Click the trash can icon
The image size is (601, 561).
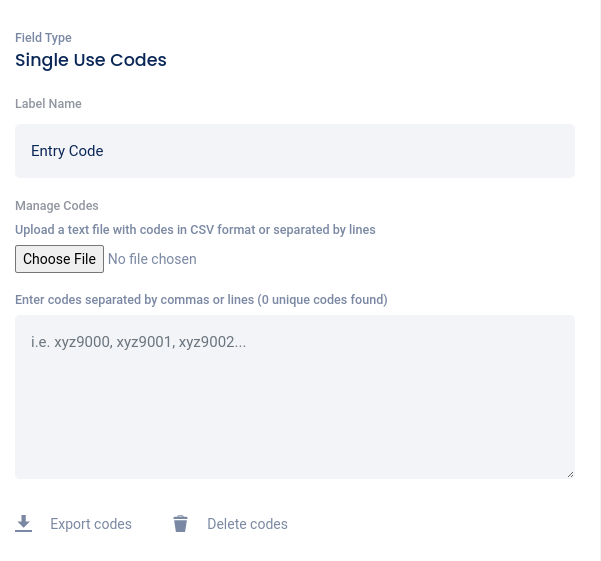[x=180, y=524]
